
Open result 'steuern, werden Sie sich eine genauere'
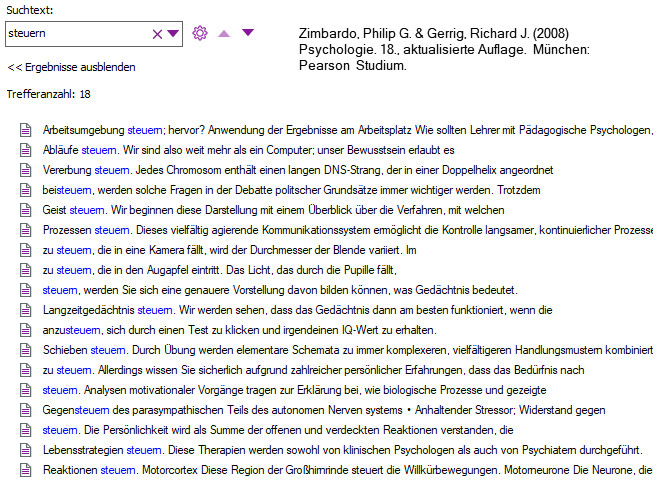(x=280, y=290)
